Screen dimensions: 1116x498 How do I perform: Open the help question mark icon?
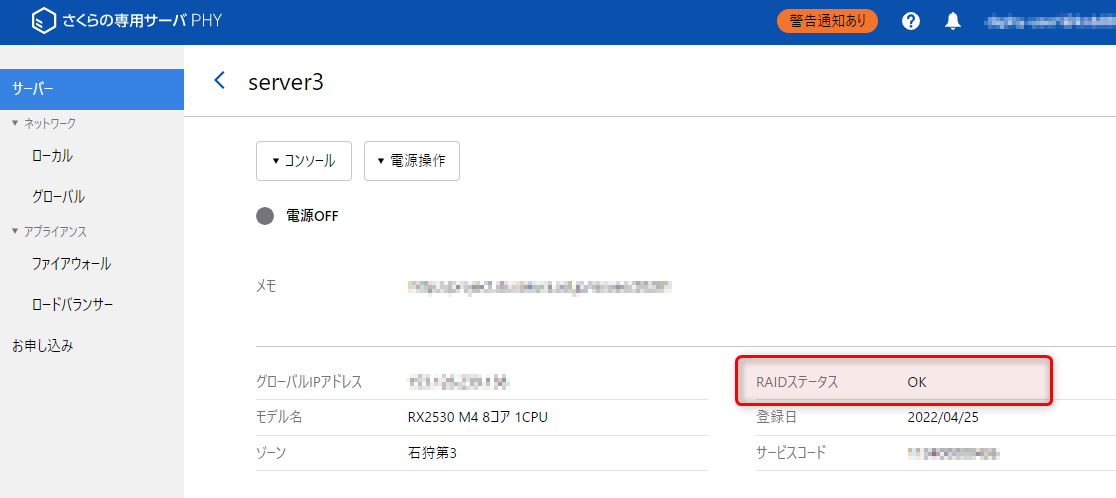pyautogui.click(x=910, y=21)
